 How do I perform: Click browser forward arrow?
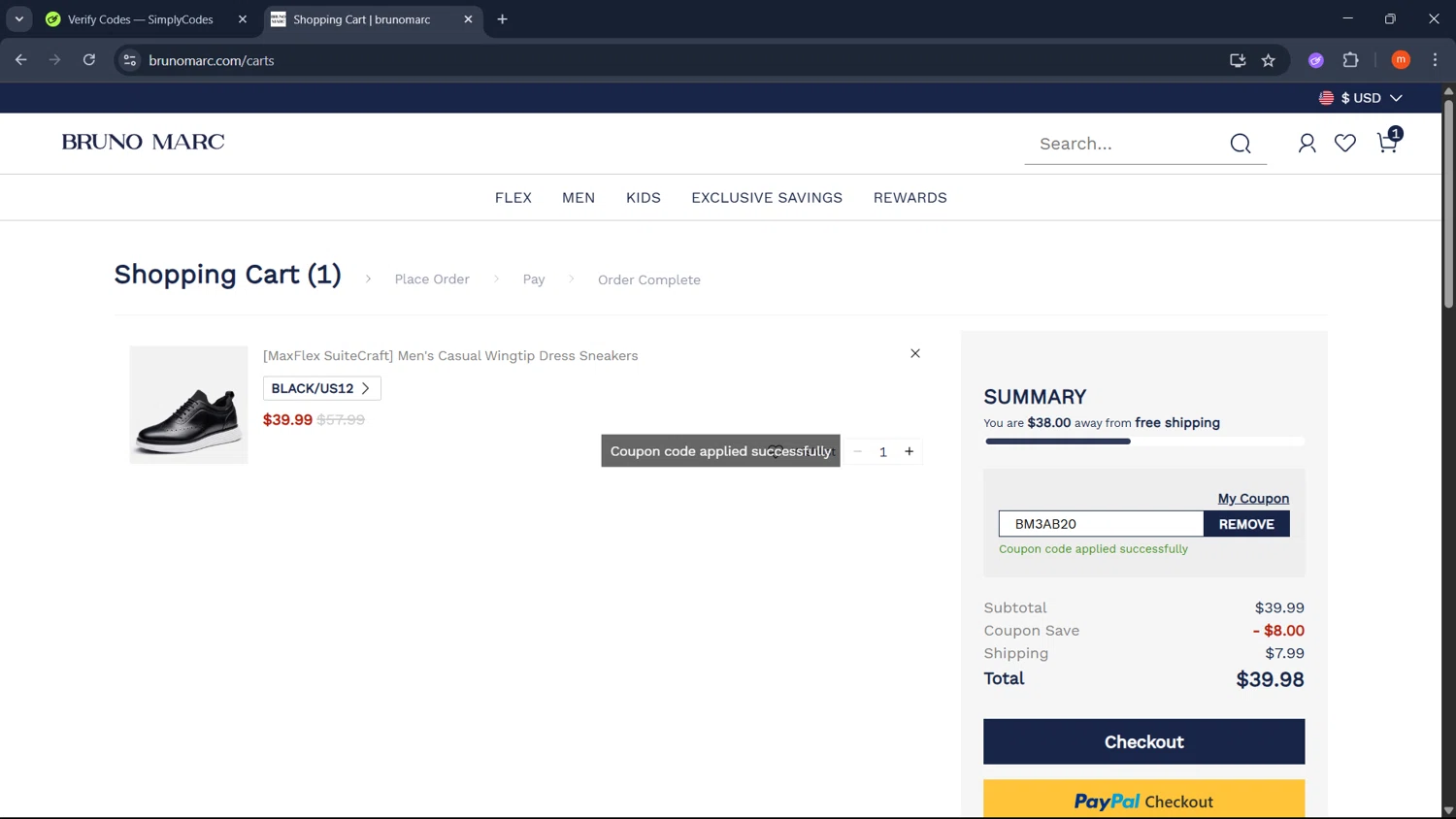(x=55, y=60)
